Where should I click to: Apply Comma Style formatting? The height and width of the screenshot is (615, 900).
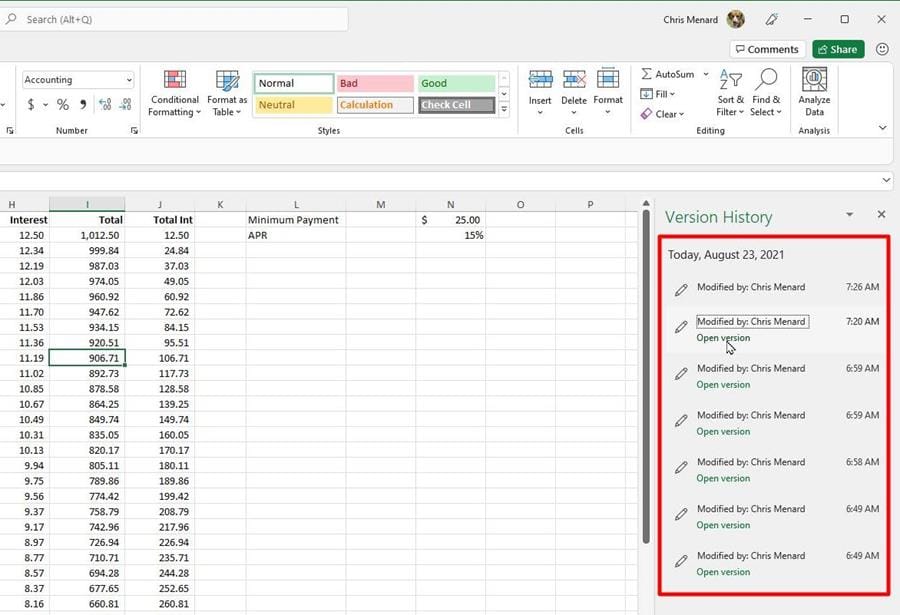point(83,103)
